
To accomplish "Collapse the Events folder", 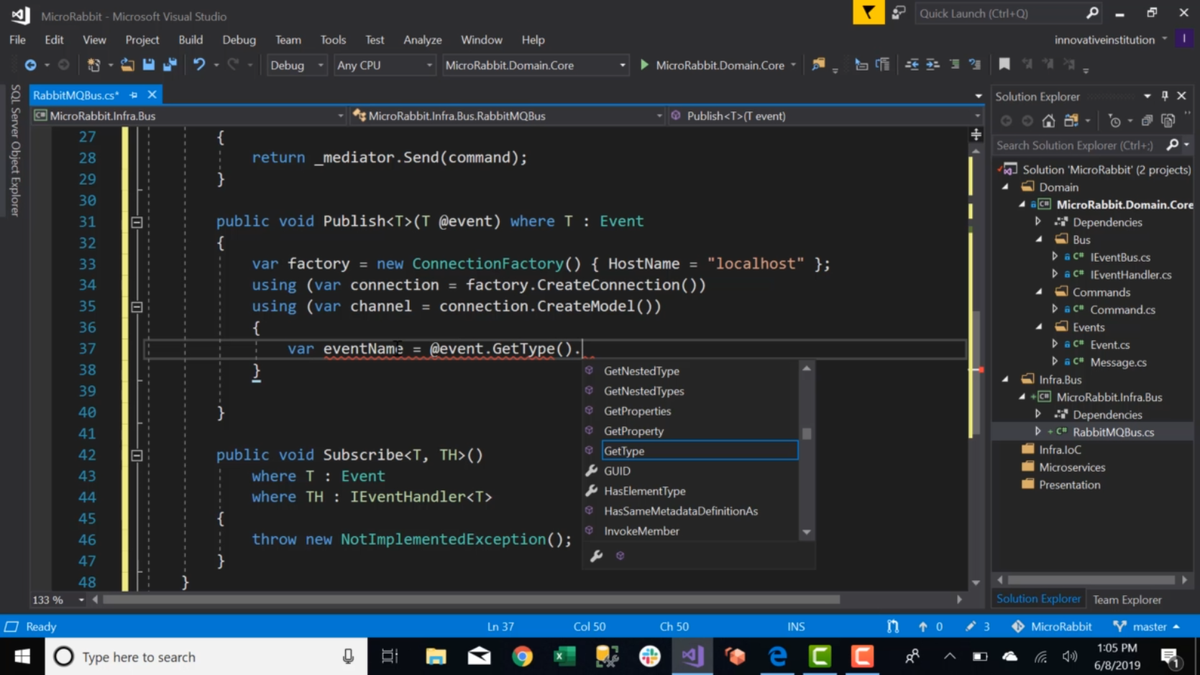I will coord(1038,327).
